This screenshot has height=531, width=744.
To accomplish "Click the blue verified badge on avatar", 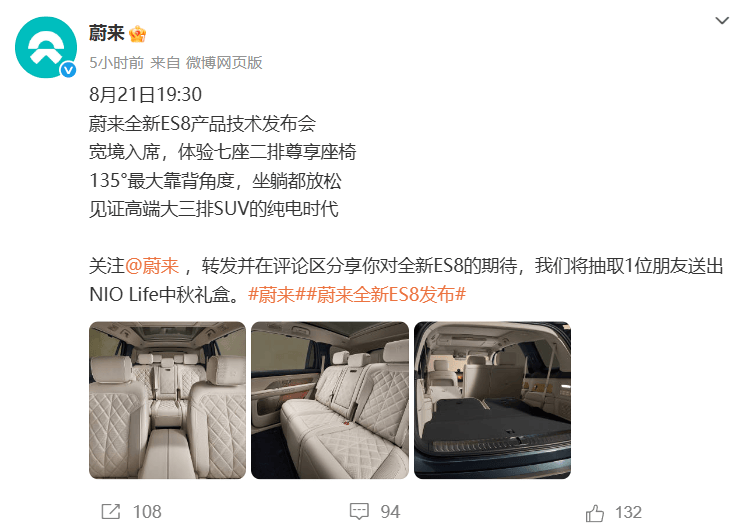I will [69, 70].
